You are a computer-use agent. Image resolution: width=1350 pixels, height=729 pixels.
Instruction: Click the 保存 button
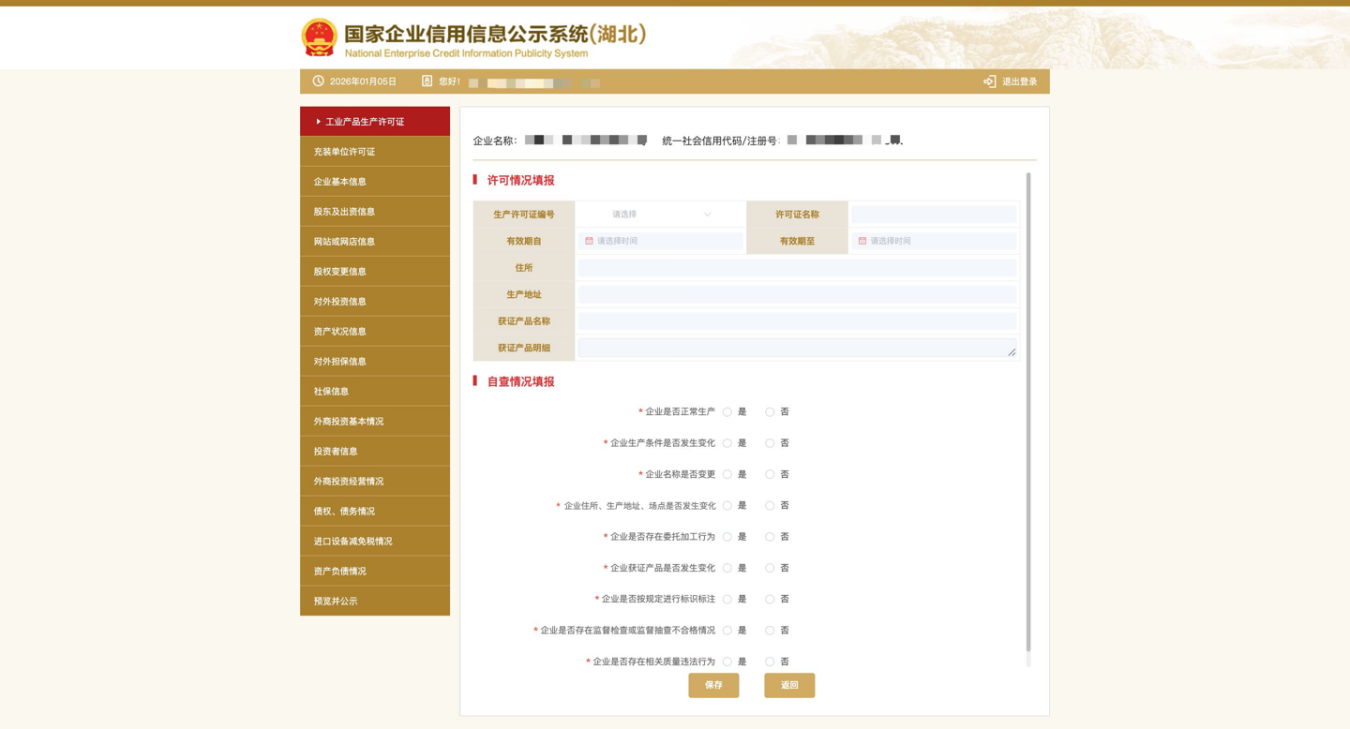pos(713,685)
